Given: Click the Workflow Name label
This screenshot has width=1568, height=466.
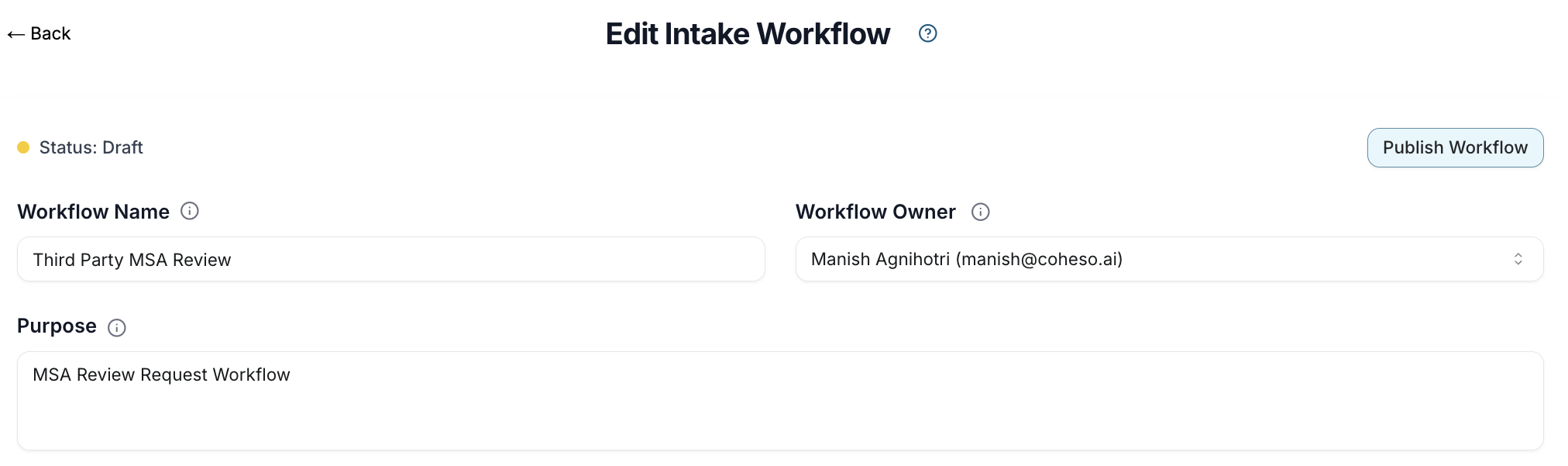Looking at the screenshot, I should click(x=93, y=212).
